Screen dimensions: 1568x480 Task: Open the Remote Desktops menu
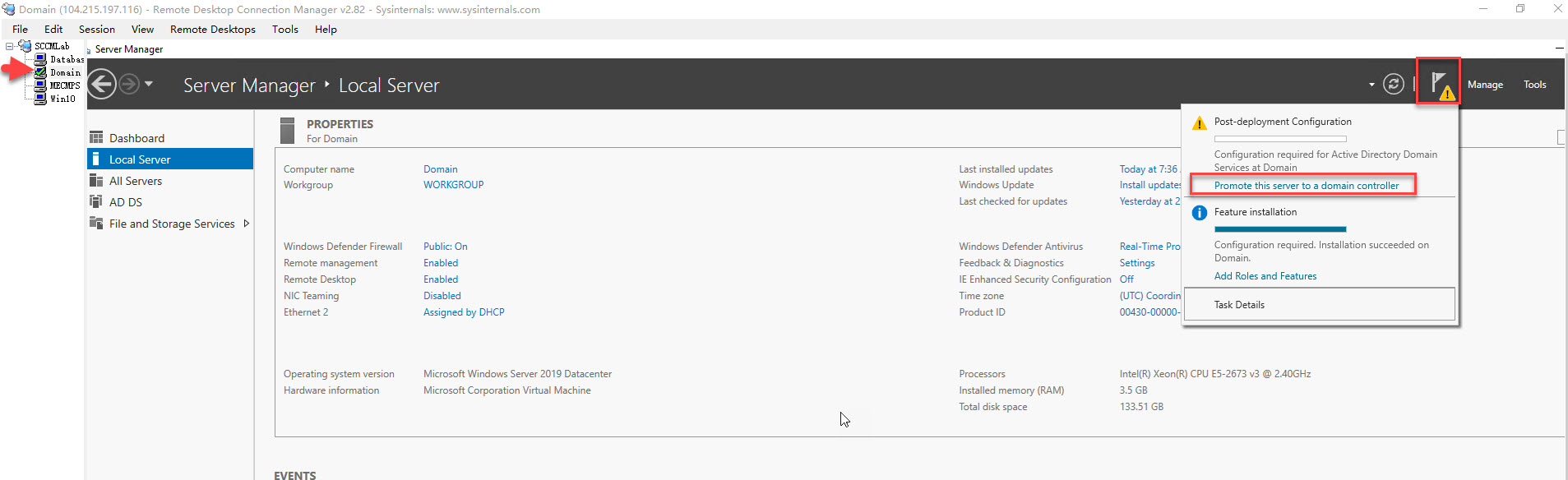(x=212, y=29)
